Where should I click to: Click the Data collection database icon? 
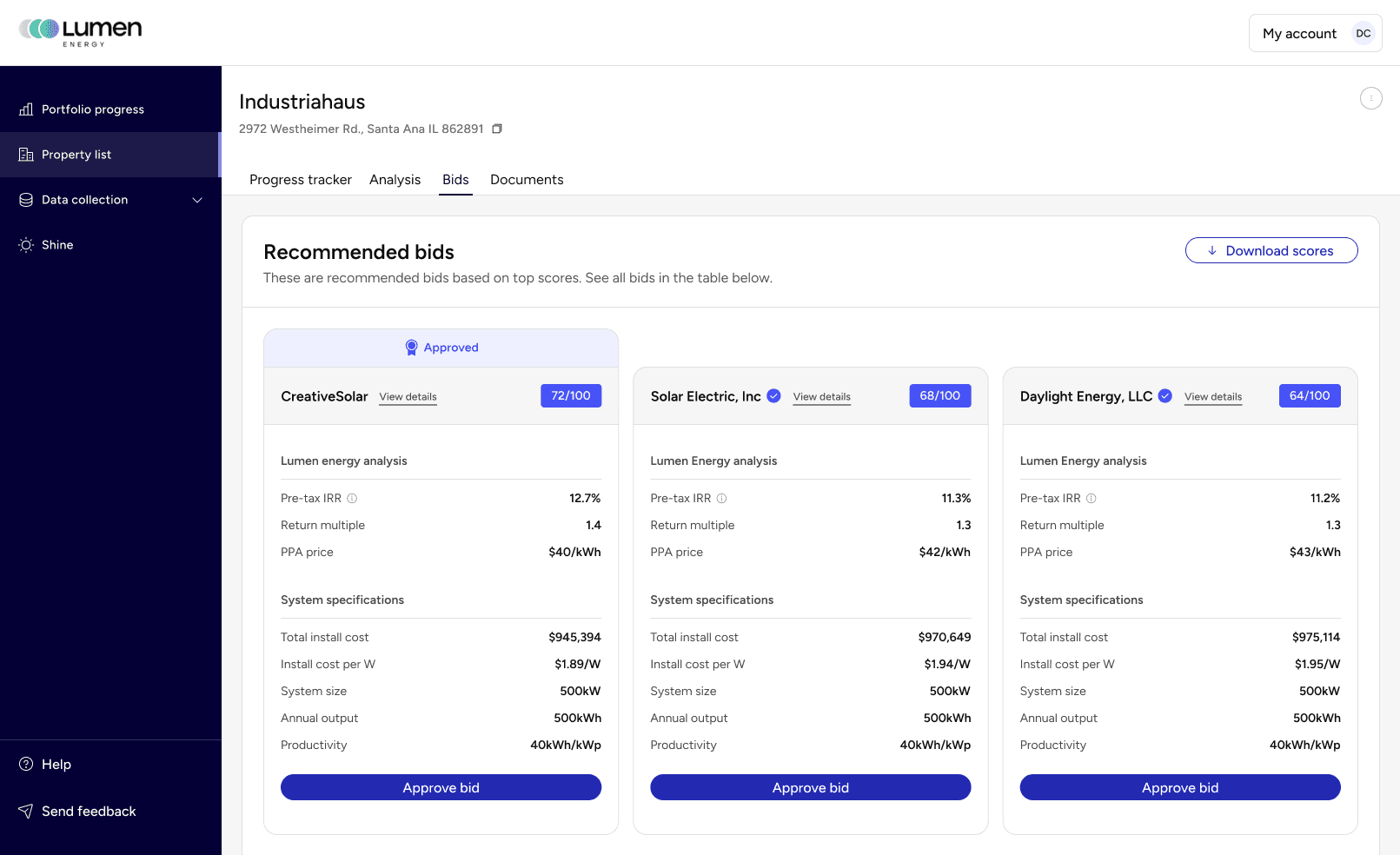pyautogui.click(x=27, y=200)
